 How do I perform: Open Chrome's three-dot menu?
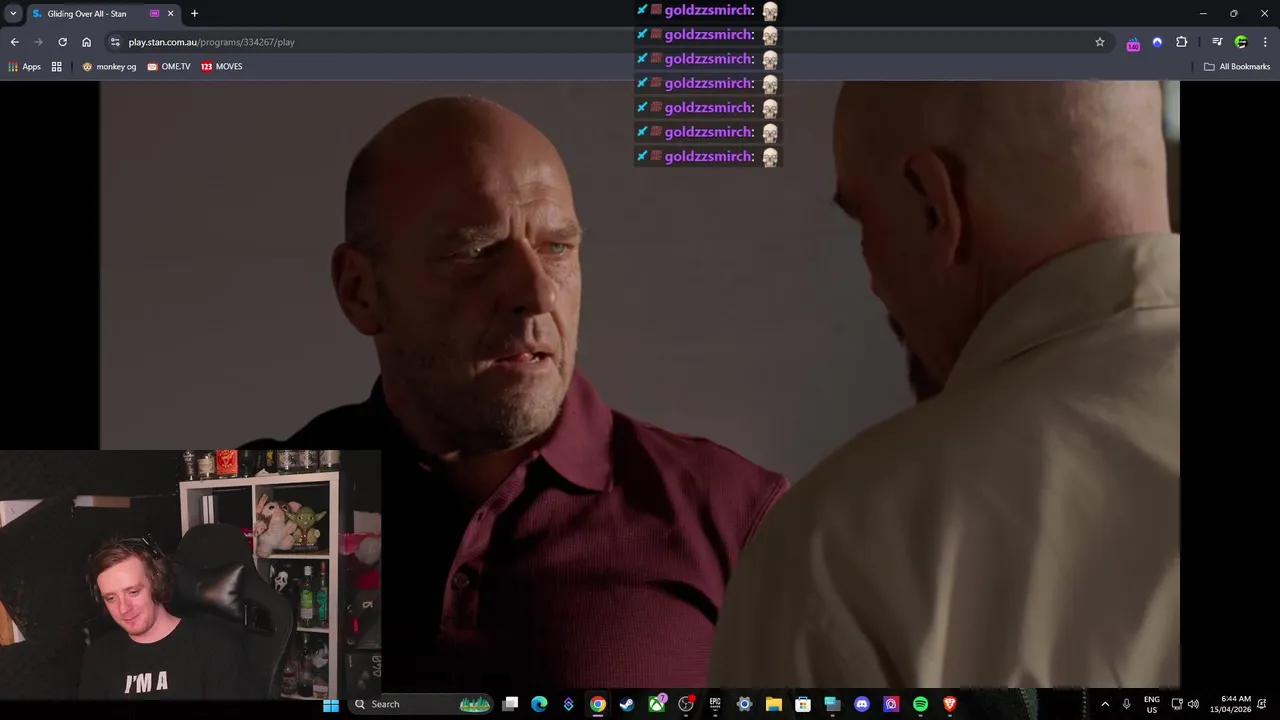1265,42
